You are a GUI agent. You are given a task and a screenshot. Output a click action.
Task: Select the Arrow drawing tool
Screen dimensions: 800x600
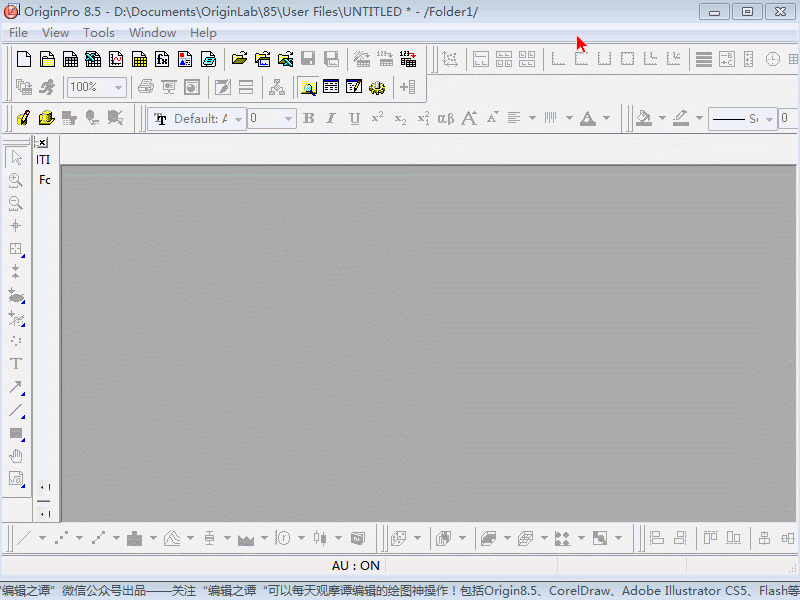tap(16, 388)
